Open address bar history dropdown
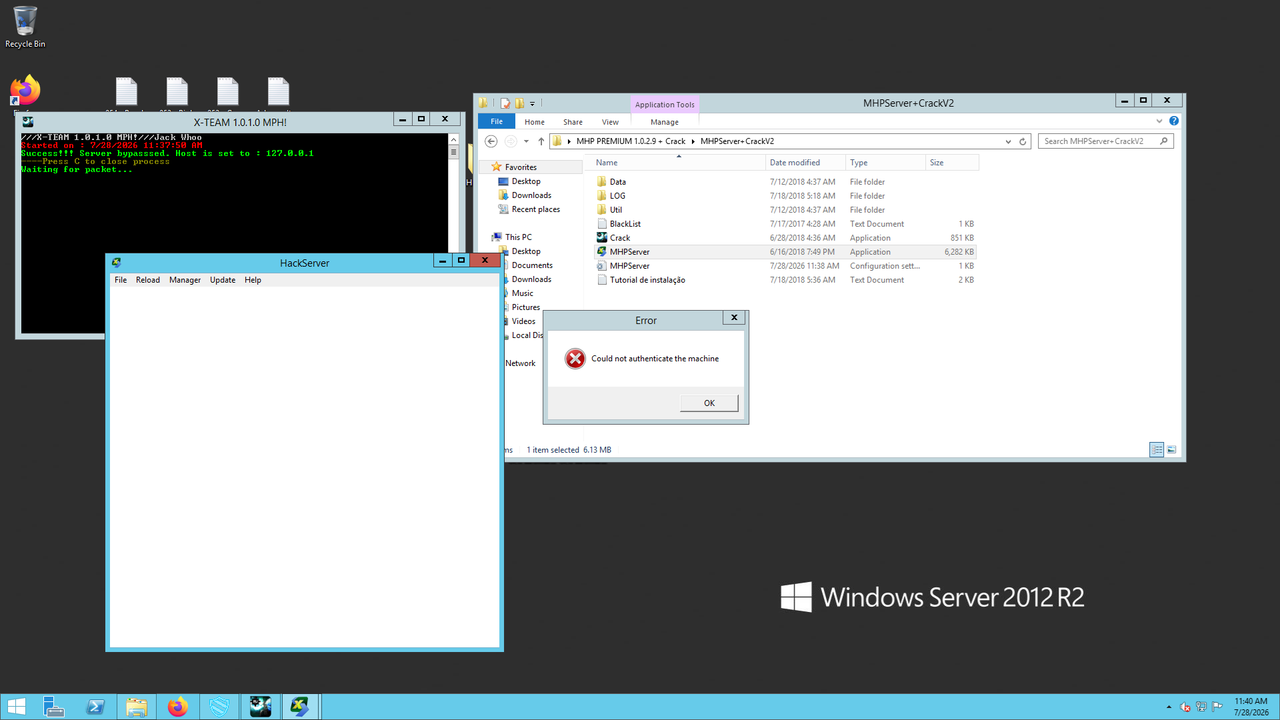 tap(1008, 142)
